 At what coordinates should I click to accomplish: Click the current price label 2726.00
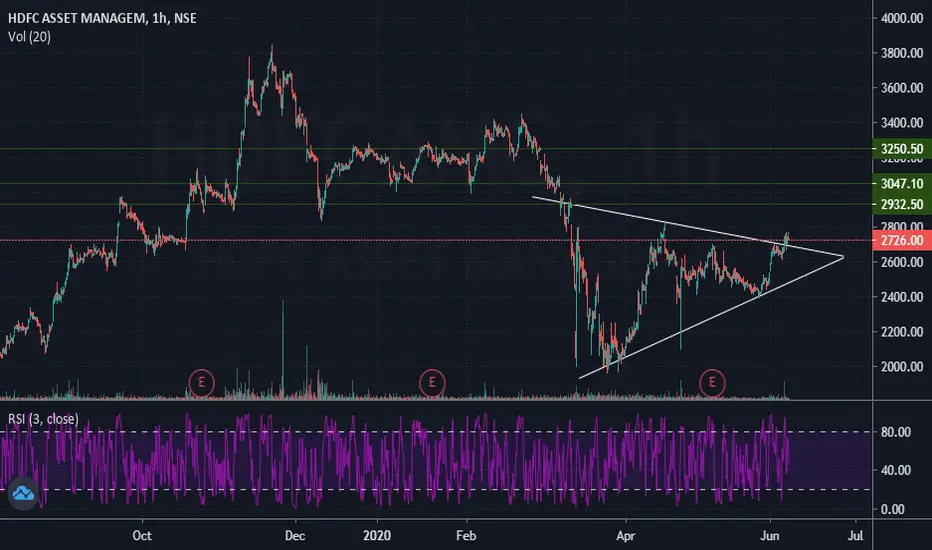point(902,240)
